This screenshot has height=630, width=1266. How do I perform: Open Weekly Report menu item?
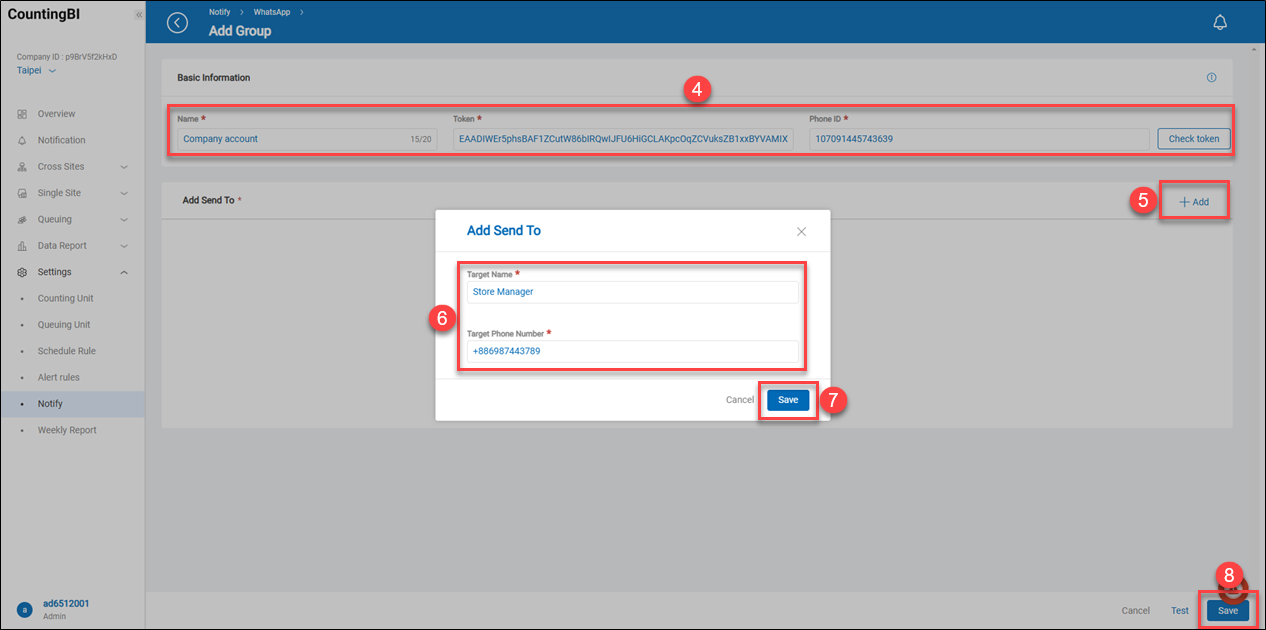coord(67,430)
